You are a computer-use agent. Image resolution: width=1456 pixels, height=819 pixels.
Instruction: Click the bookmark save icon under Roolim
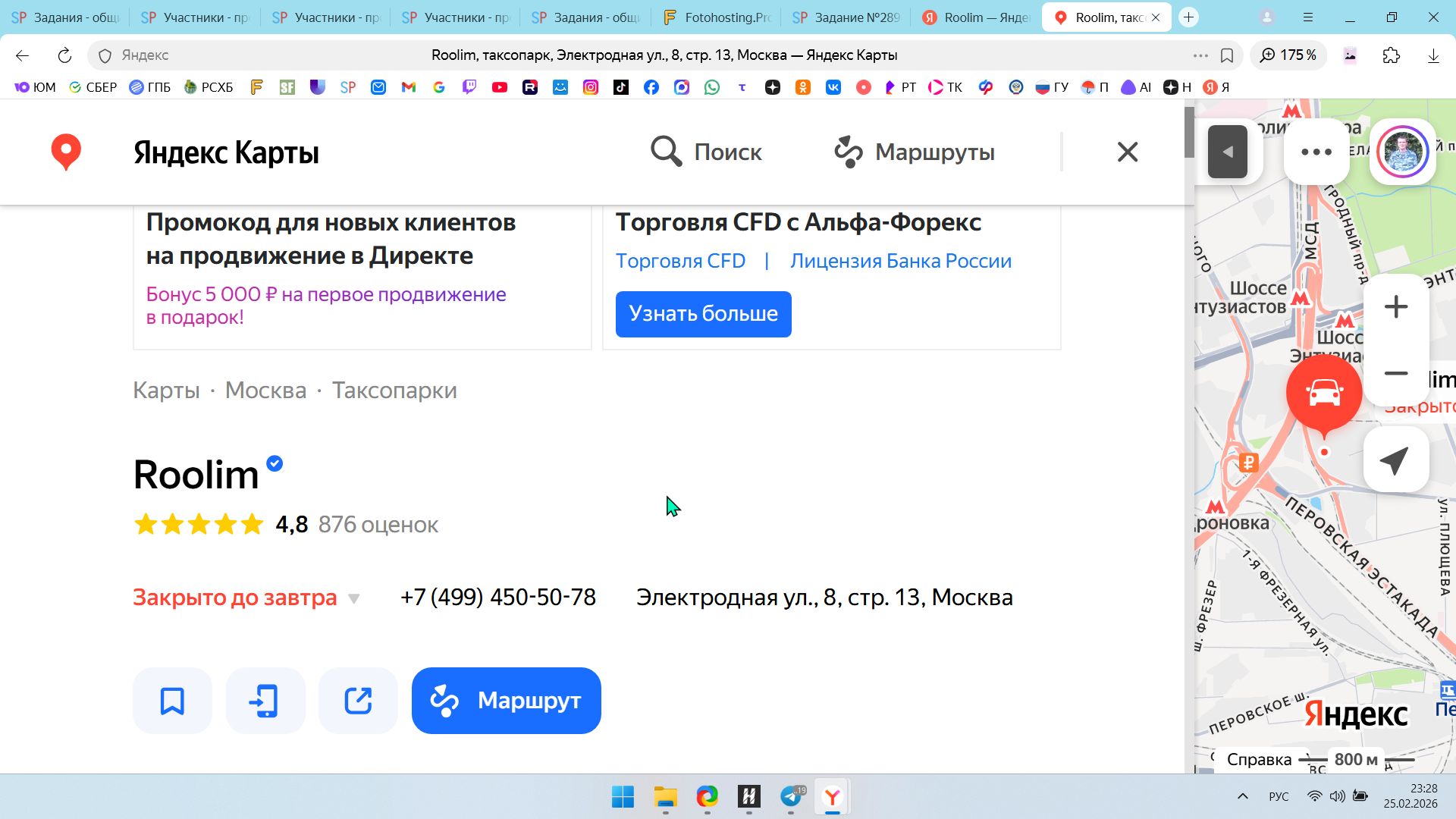[172, 701]
